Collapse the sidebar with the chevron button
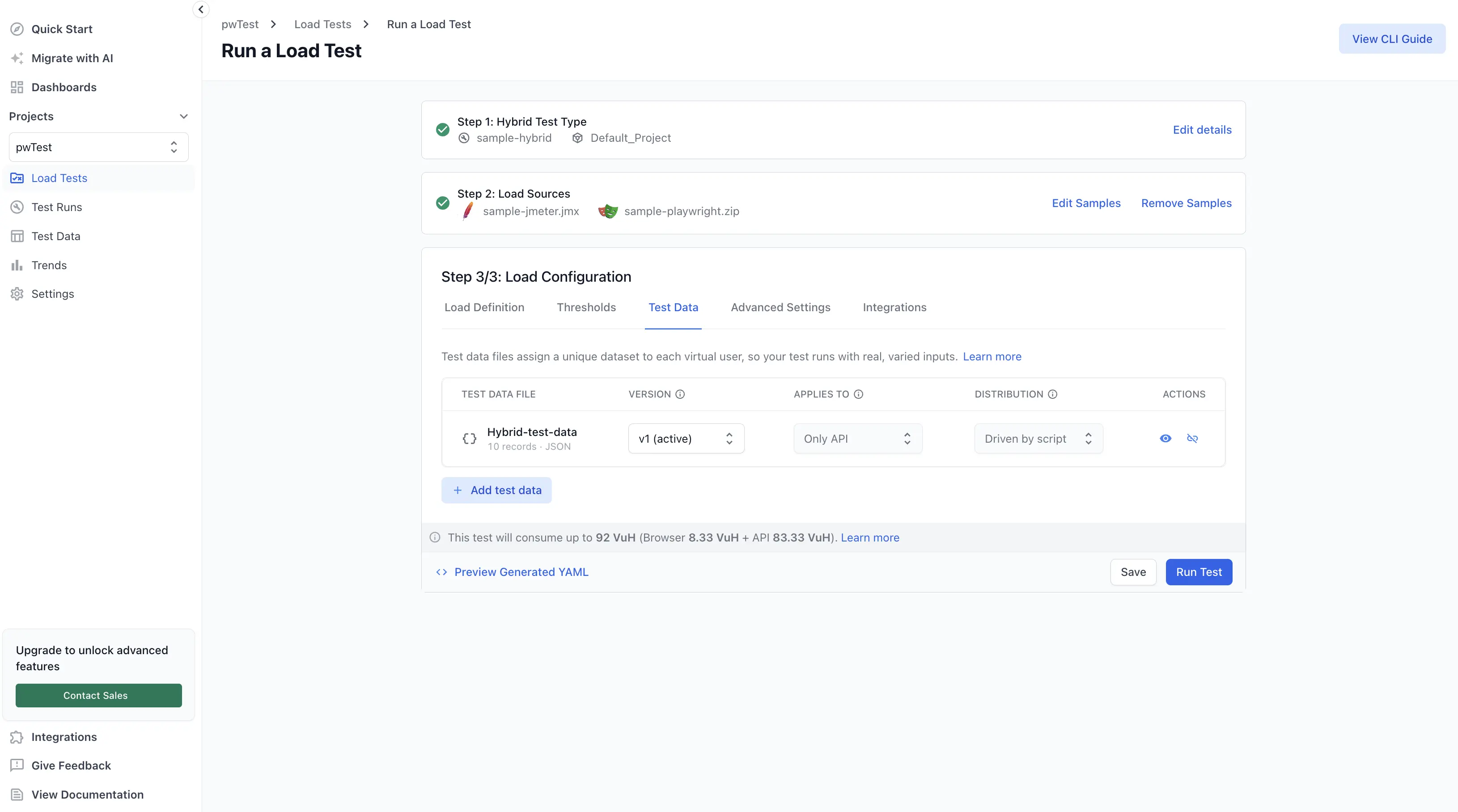Viewport: 1458px width, 812px height. click(x=201, y=10)
